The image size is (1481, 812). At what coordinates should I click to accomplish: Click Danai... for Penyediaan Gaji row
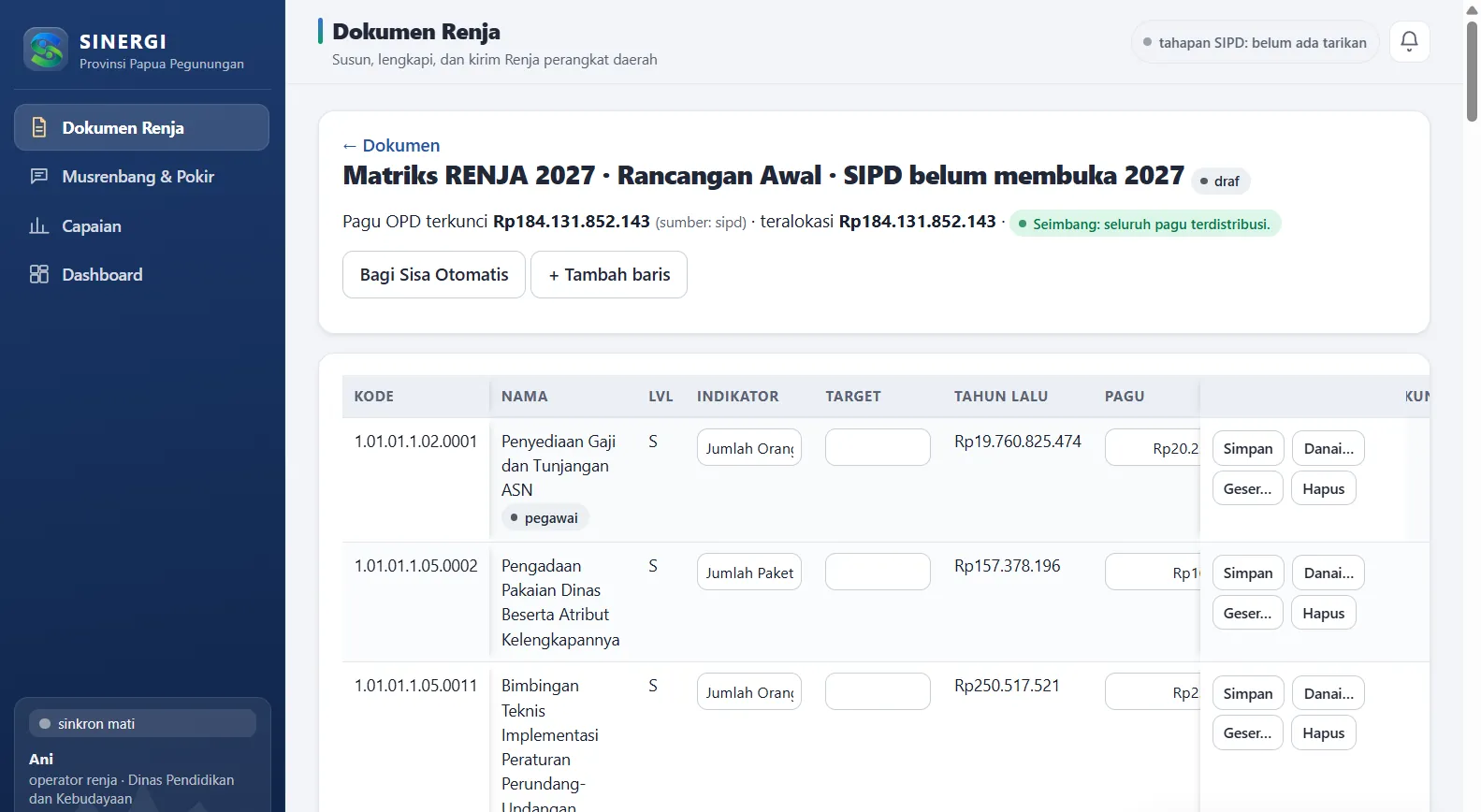pyautogui.click(x=1329, y=448)
